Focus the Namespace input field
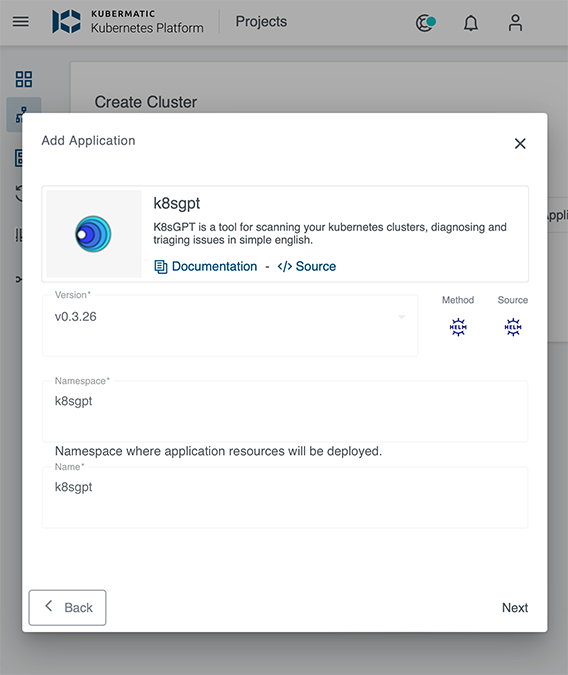The height and width of the screenshot is (675, 568). [285, 411]
